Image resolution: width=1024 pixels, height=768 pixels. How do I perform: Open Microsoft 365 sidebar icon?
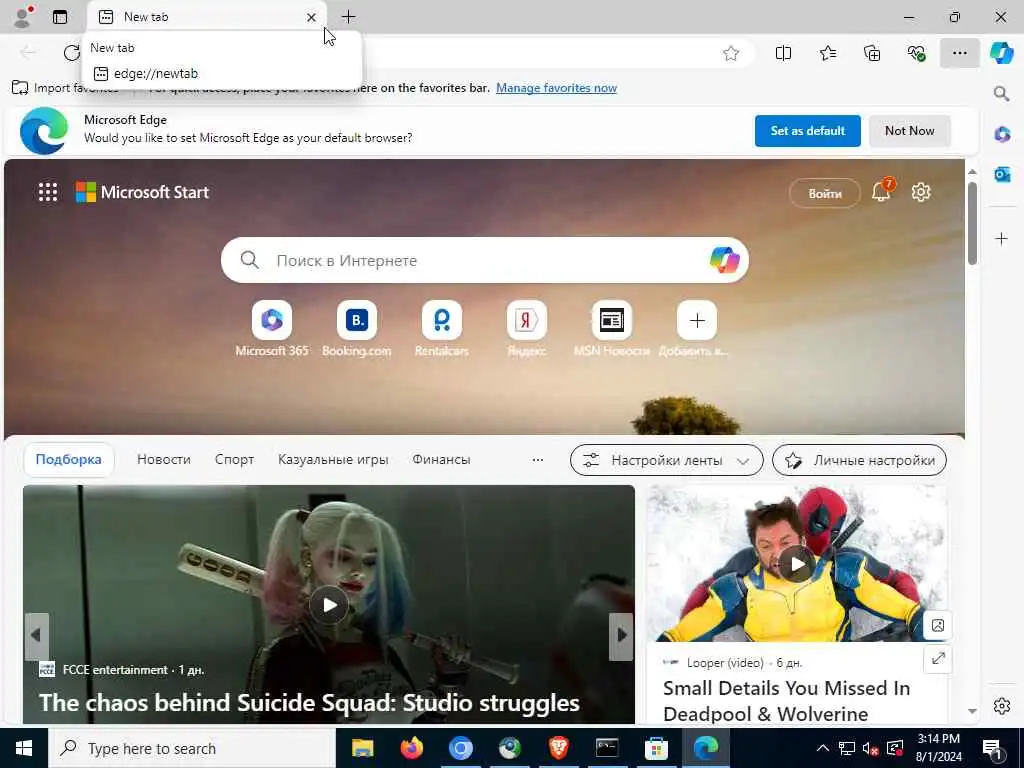[x=1002, y=135]
